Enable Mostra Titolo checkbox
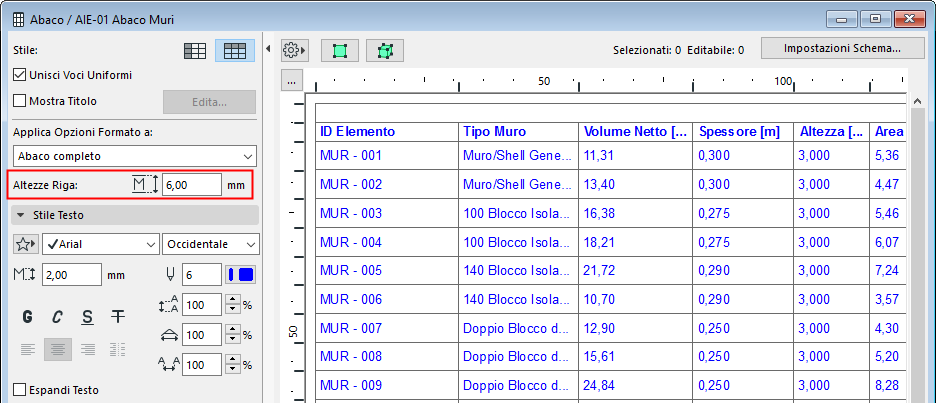The width and height of the screenshot is (936, 403). click(x=20, y=101)
